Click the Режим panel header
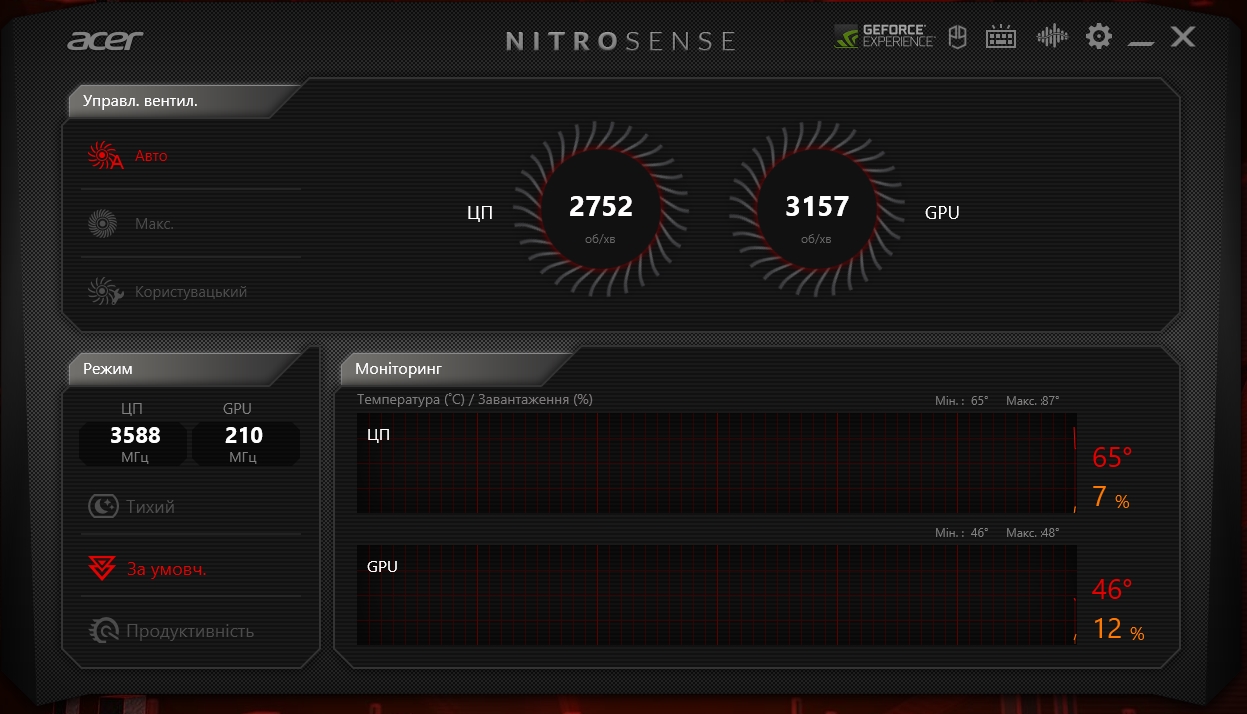 tap(108, 369)
